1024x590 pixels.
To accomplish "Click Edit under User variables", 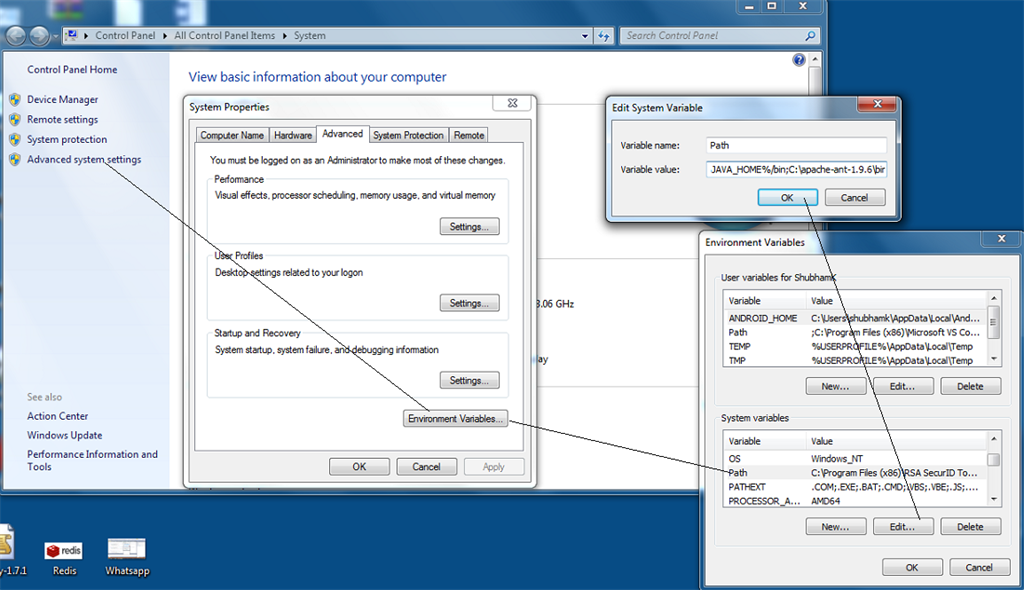I will point(903,386).
